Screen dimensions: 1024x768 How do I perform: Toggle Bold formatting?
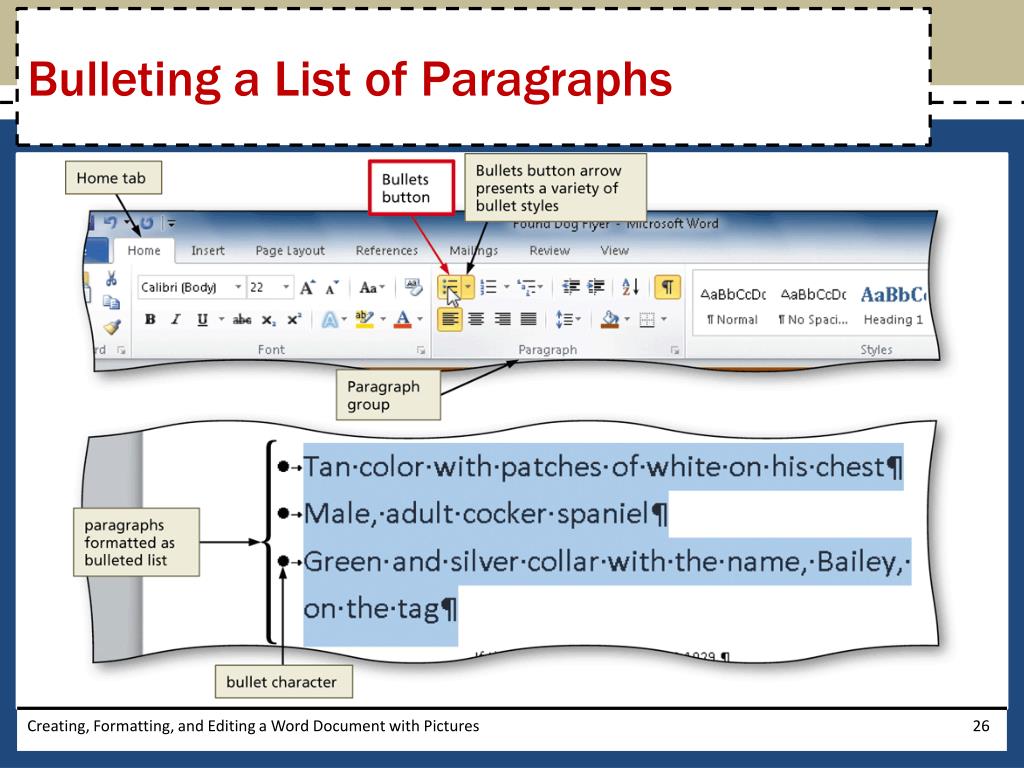point(150,319)
